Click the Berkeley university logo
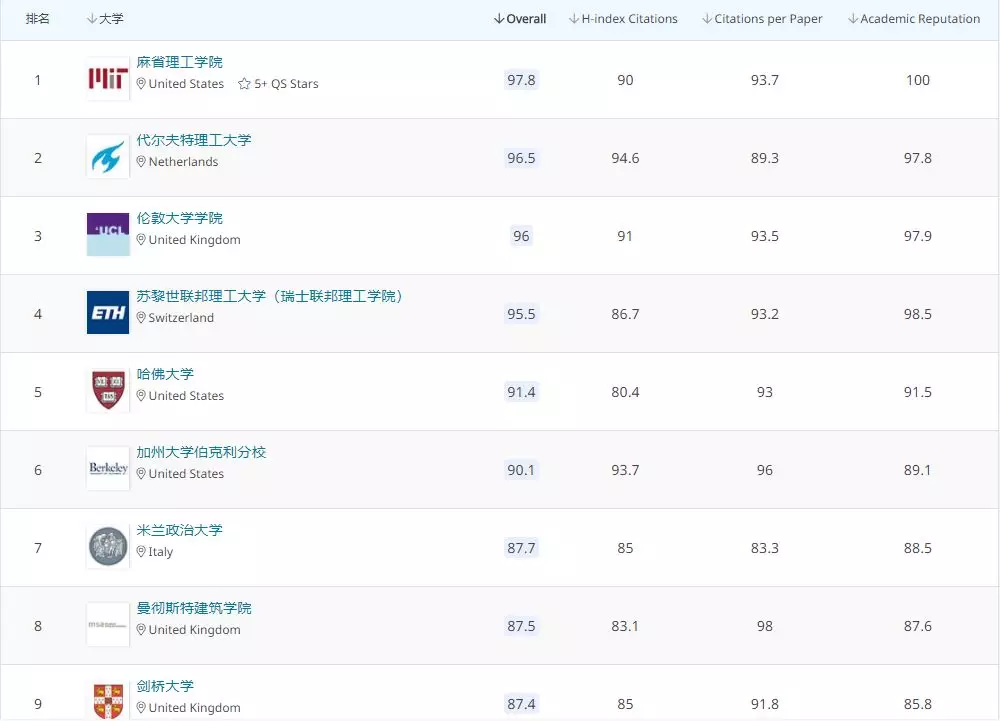Image resolution: width=1000 pixels, height=721 pixels. pyautogui.click(x=107, y=469)
